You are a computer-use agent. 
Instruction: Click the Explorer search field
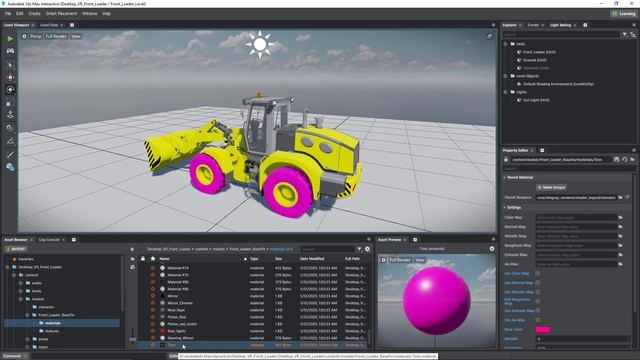562,35
